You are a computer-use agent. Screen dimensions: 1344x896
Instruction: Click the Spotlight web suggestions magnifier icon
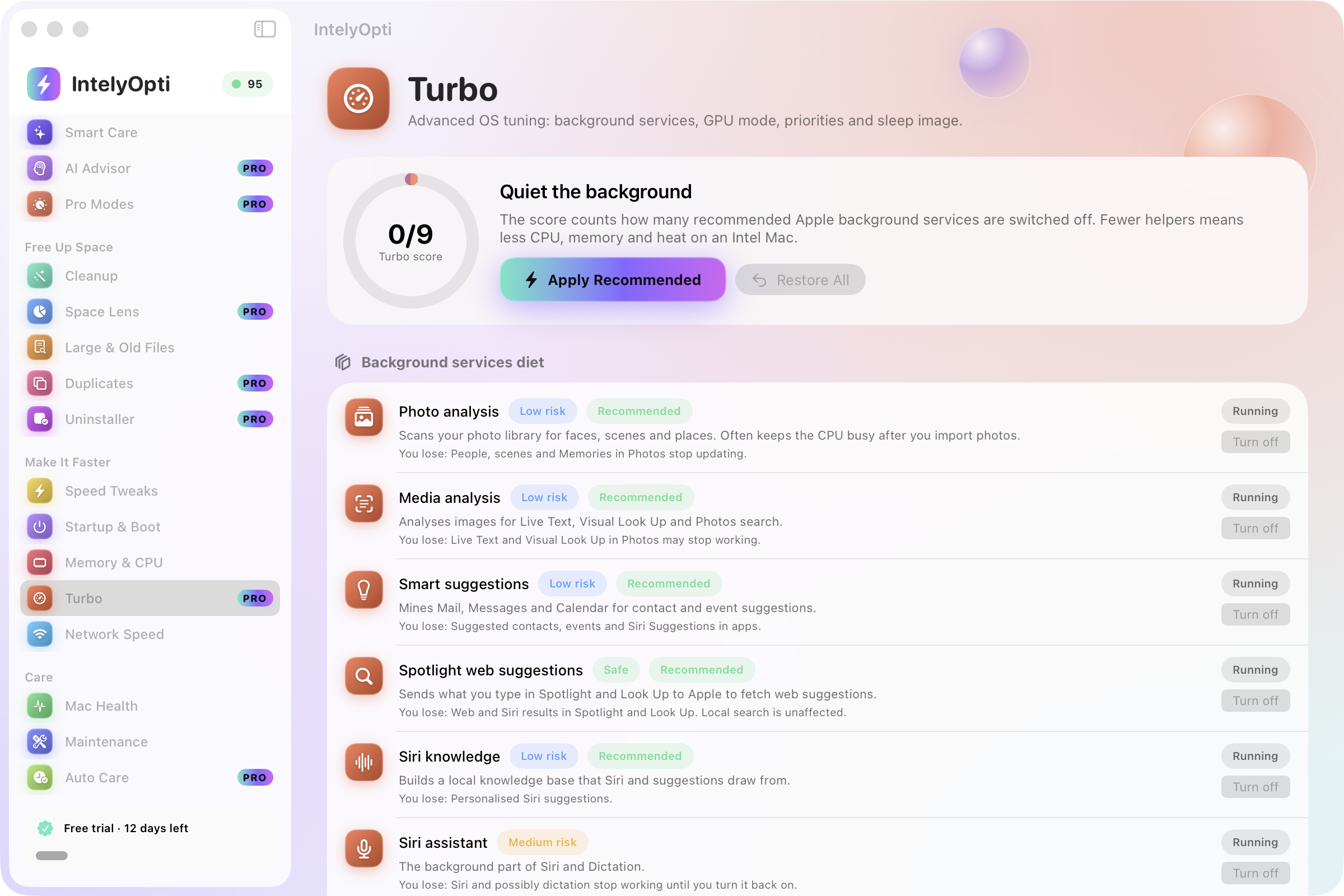364,676
